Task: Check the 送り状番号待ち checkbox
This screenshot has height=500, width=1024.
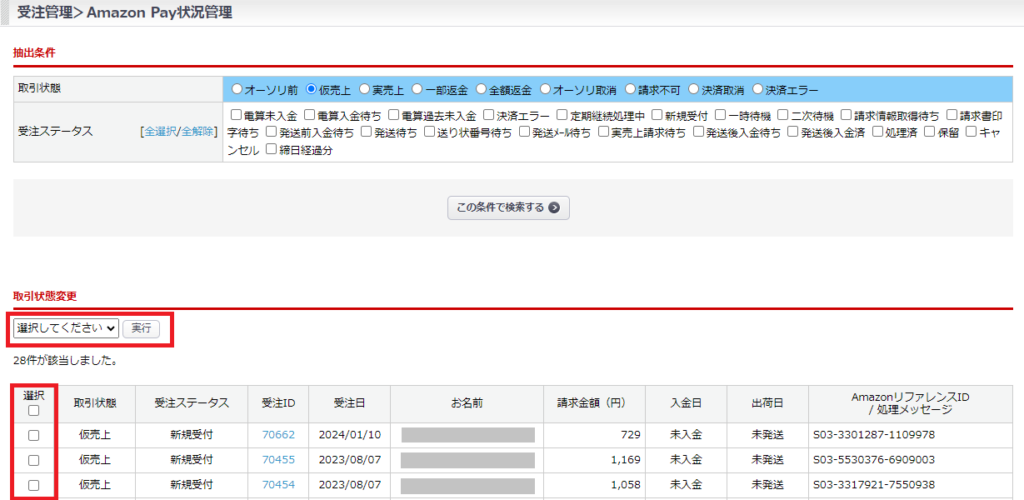Action: pyautogui.click(x=429, y=133)
